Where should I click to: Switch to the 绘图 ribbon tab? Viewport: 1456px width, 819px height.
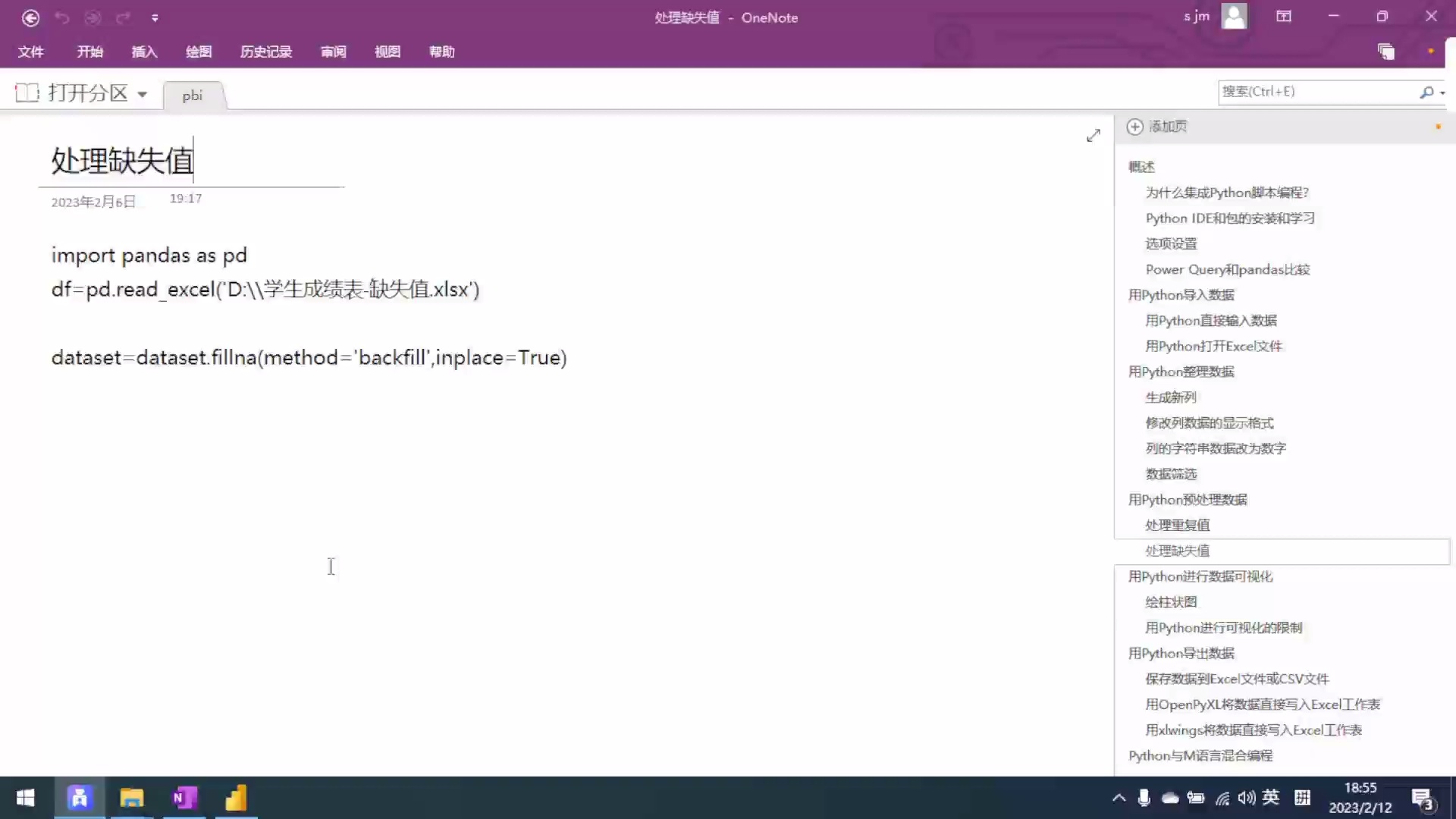coord(198,52)
